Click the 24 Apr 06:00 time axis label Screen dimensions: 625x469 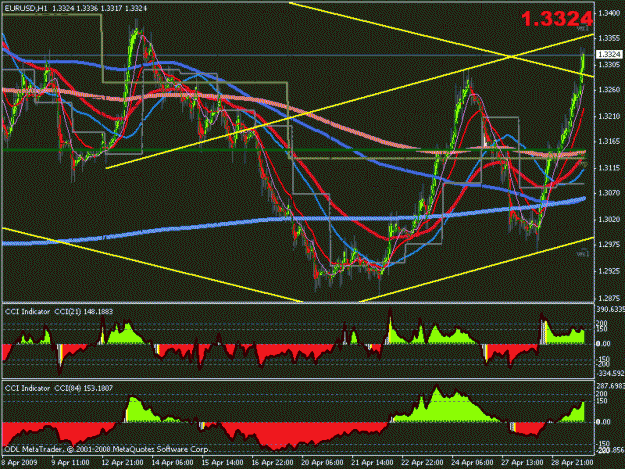[x=472, y=463]
